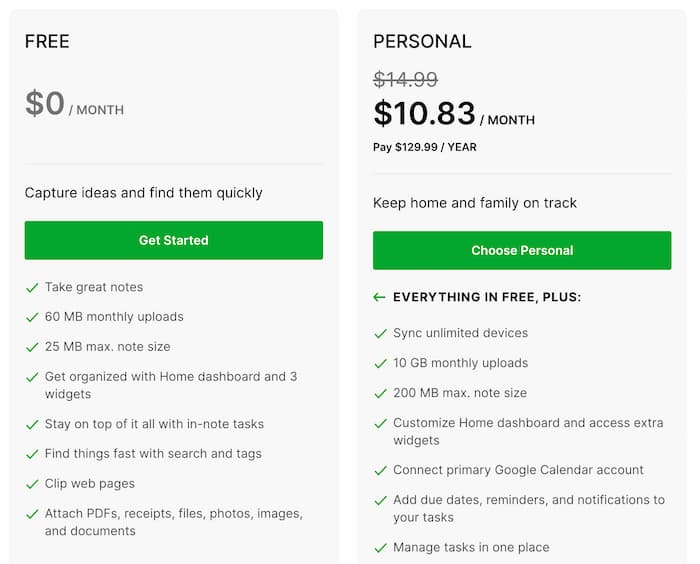Click the left arrow beside Everything in Free
Screen dimensions: 700x564
coord(379,297)
